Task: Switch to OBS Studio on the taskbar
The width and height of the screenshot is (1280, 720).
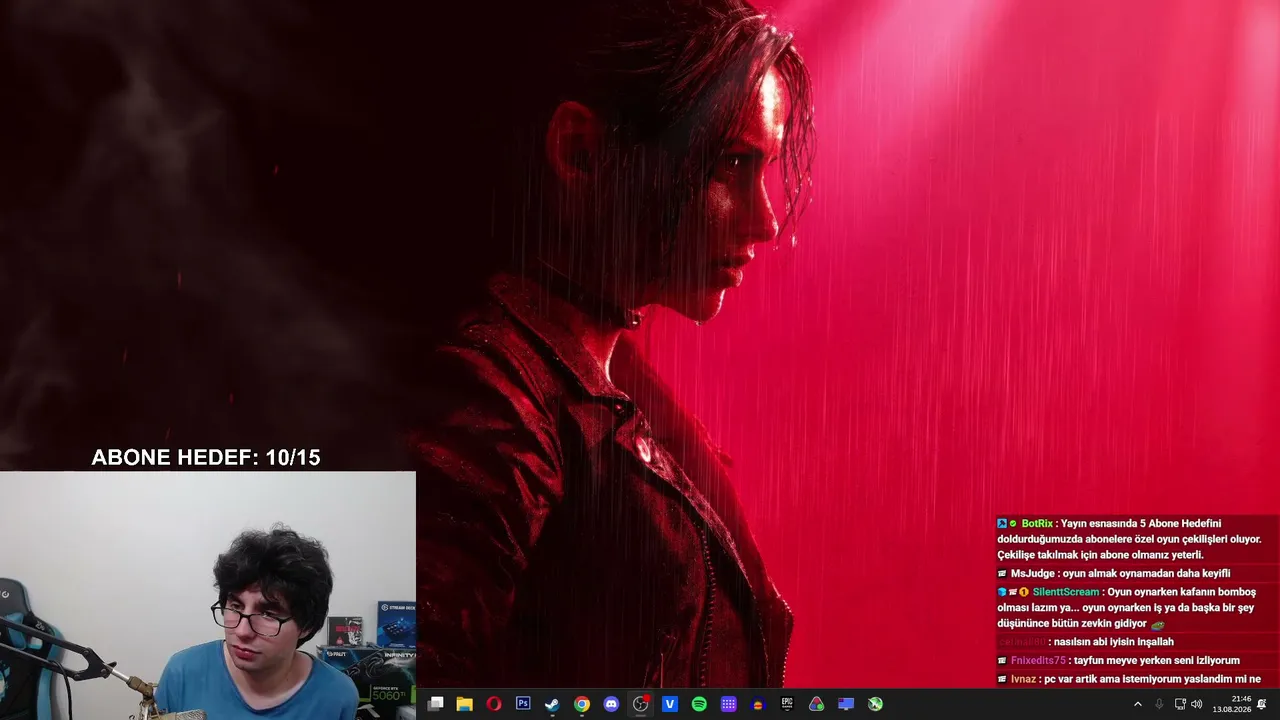Action: pos(641,704)
